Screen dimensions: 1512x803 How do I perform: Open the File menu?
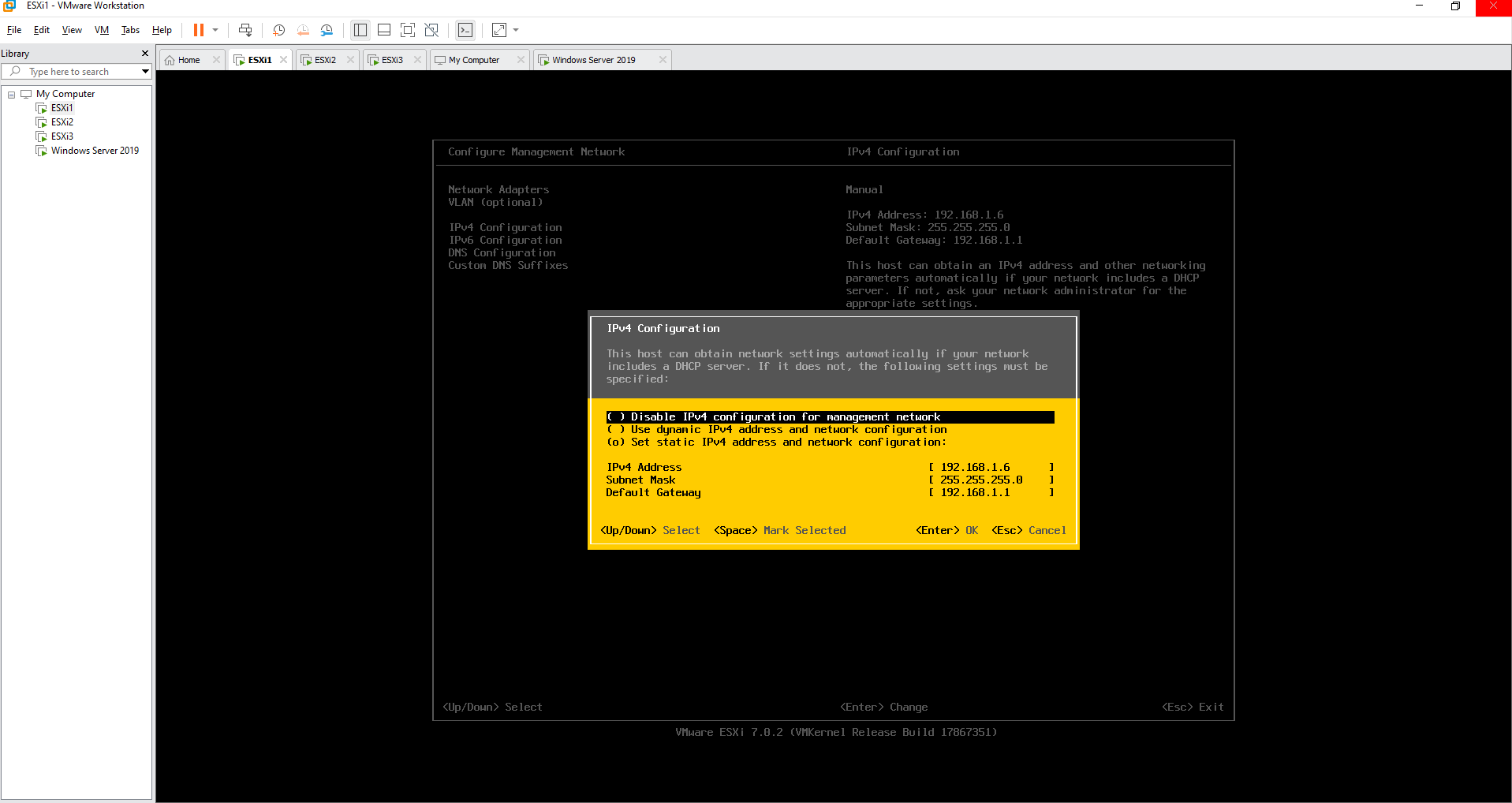click(x=14, y=30)
